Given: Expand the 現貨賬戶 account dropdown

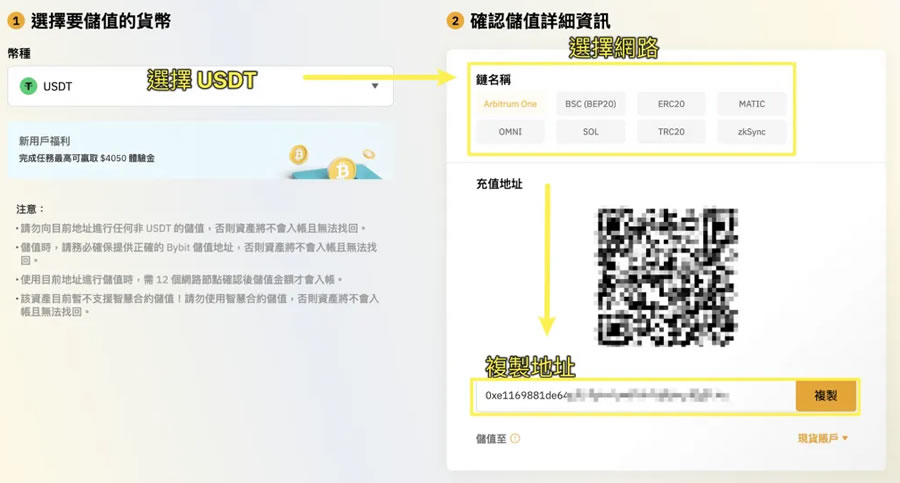Looking at the screenshot, I should (822, 438).
